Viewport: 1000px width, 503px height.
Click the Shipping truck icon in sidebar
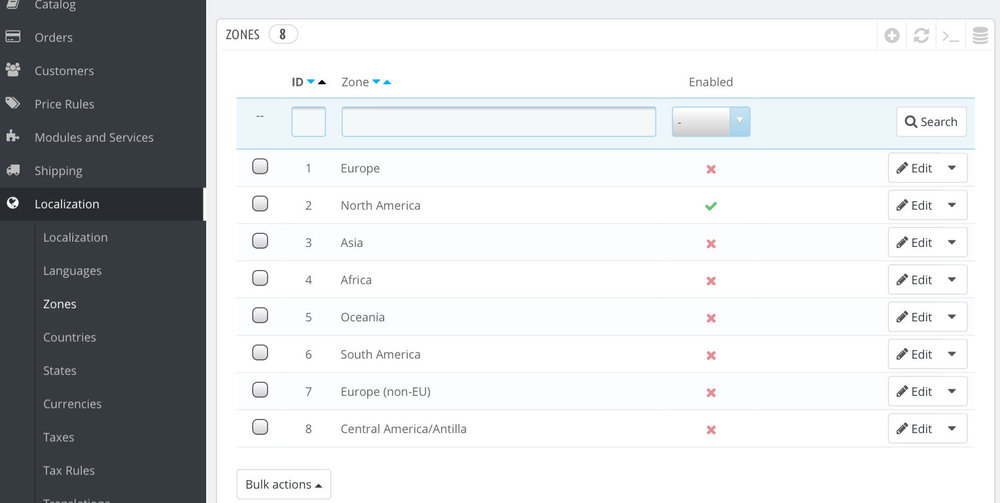pos(13,171)
